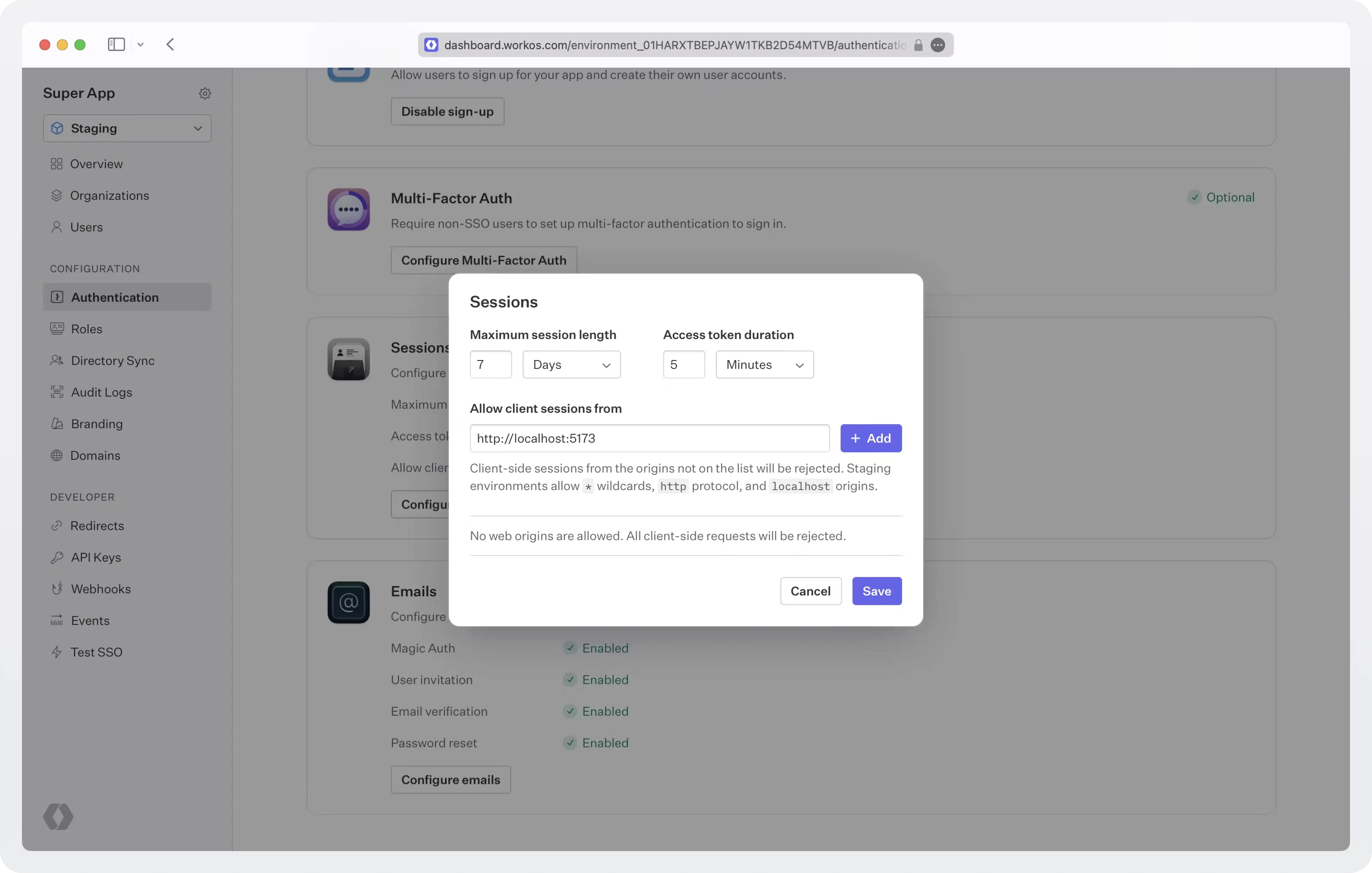Open Users in the sidebar
1372x873 pixels.
click(x=127, y=227)
